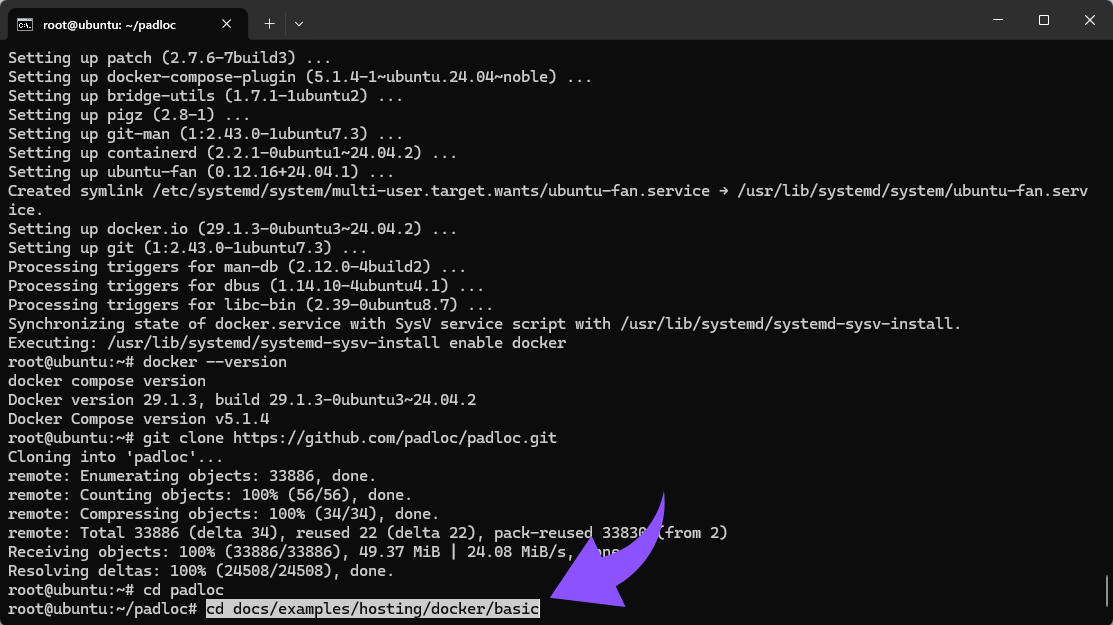Image resolution: width=1113 pixels, height=625 pixels.
Task: Maximize the terminal window
Action: pos(1043,20)
